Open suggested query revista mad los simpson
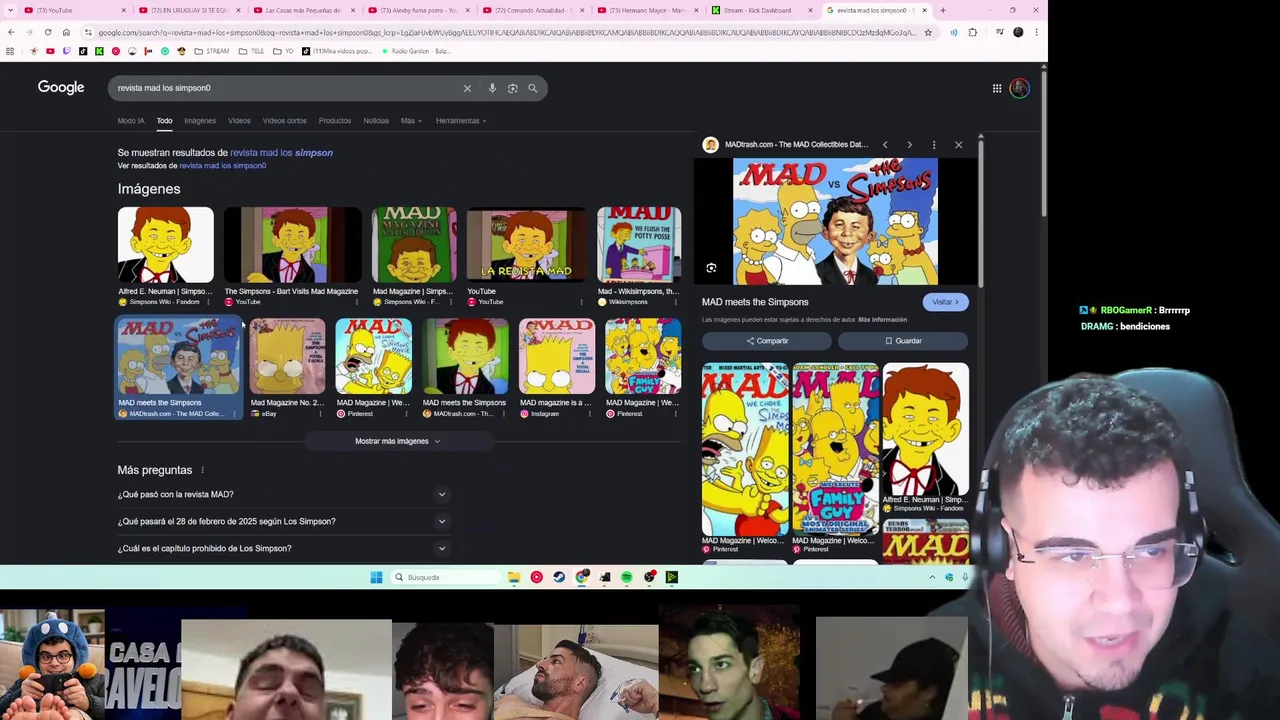This screenshot has height=720, width=1280. tap(281, 153)
